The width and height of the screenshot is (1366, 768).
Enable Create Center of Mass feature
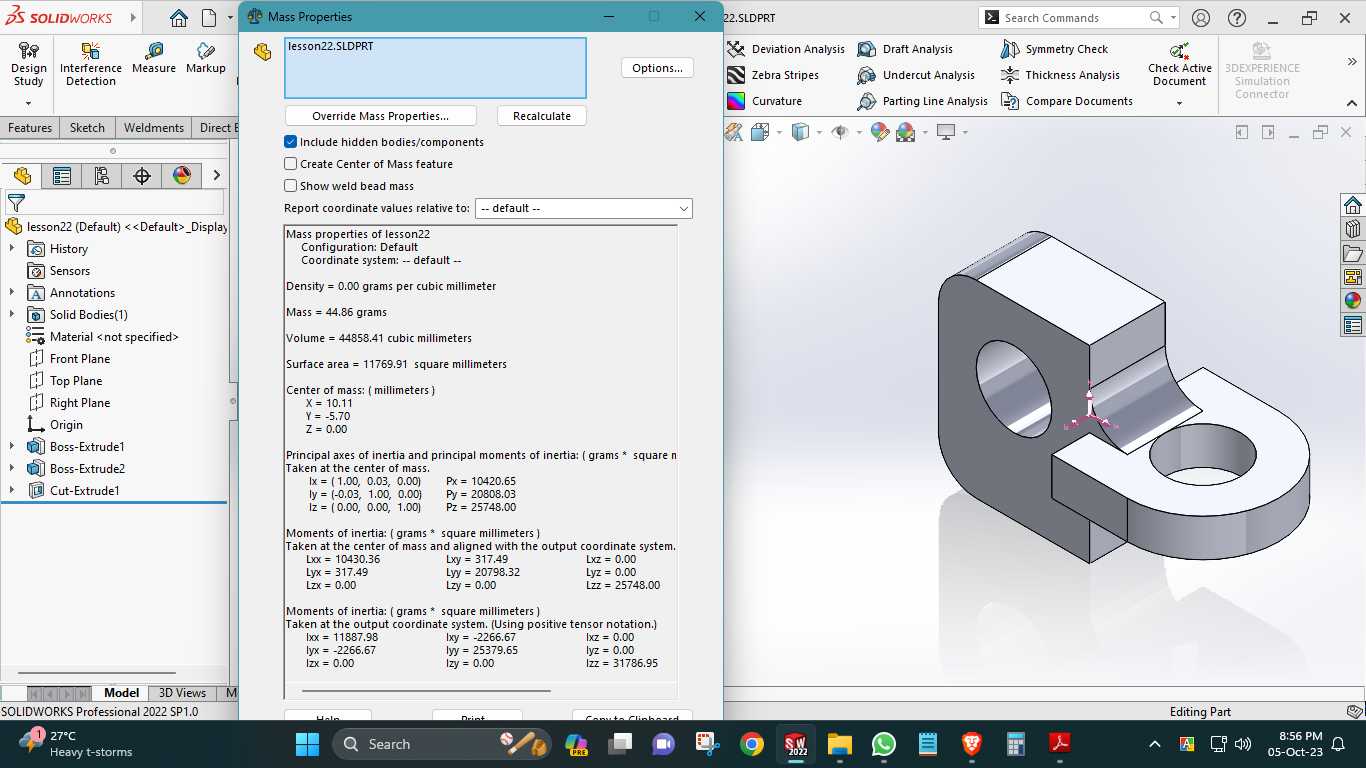pyautogui.click(x=291, y=164)
